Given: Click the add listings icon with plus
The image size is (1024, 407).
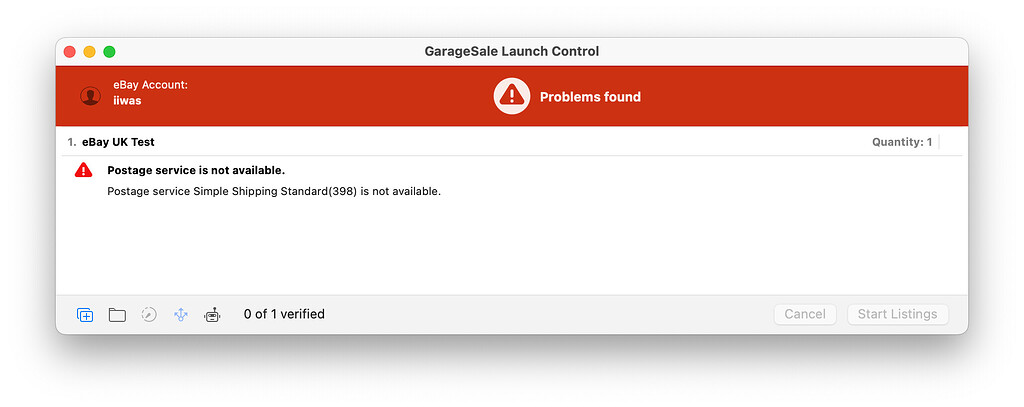Looking at the screenshot, I should tap(85, 315).
